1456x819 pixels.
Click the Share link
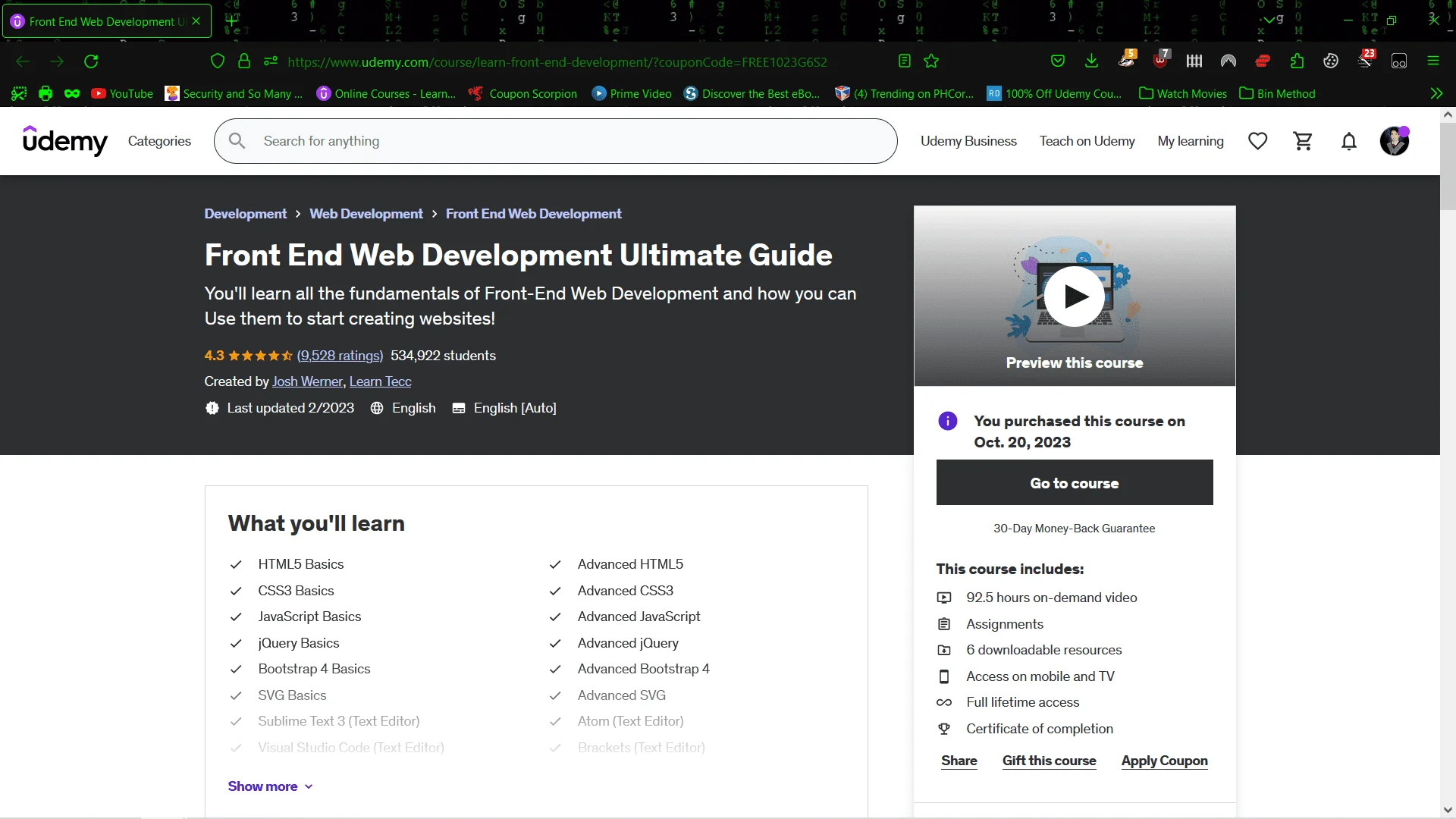coord(959,761)
